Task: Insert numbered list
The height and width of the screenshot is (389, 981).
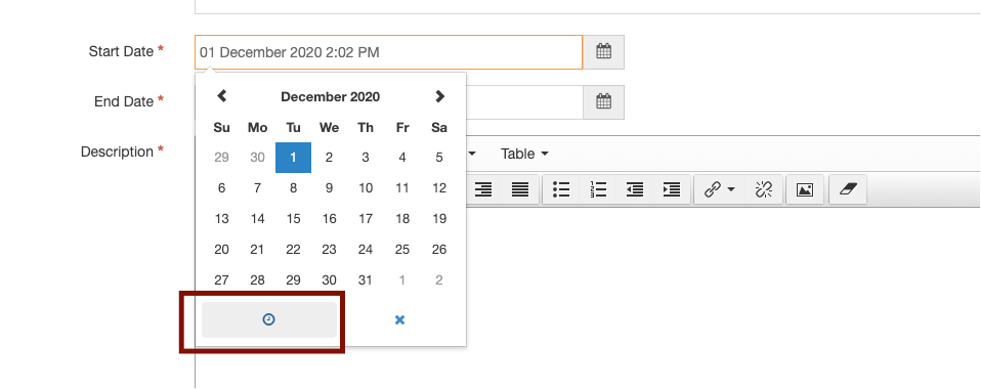Action: tap(598, 189)
